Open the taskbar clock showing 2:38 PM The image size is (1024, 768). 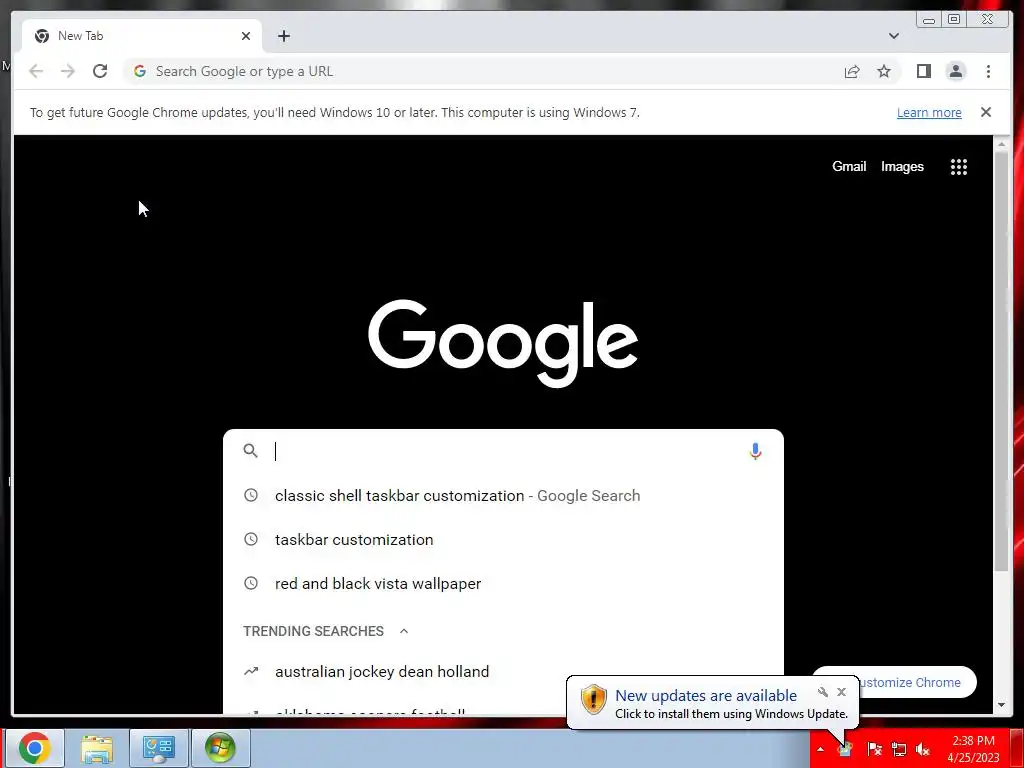pos(973,749)
